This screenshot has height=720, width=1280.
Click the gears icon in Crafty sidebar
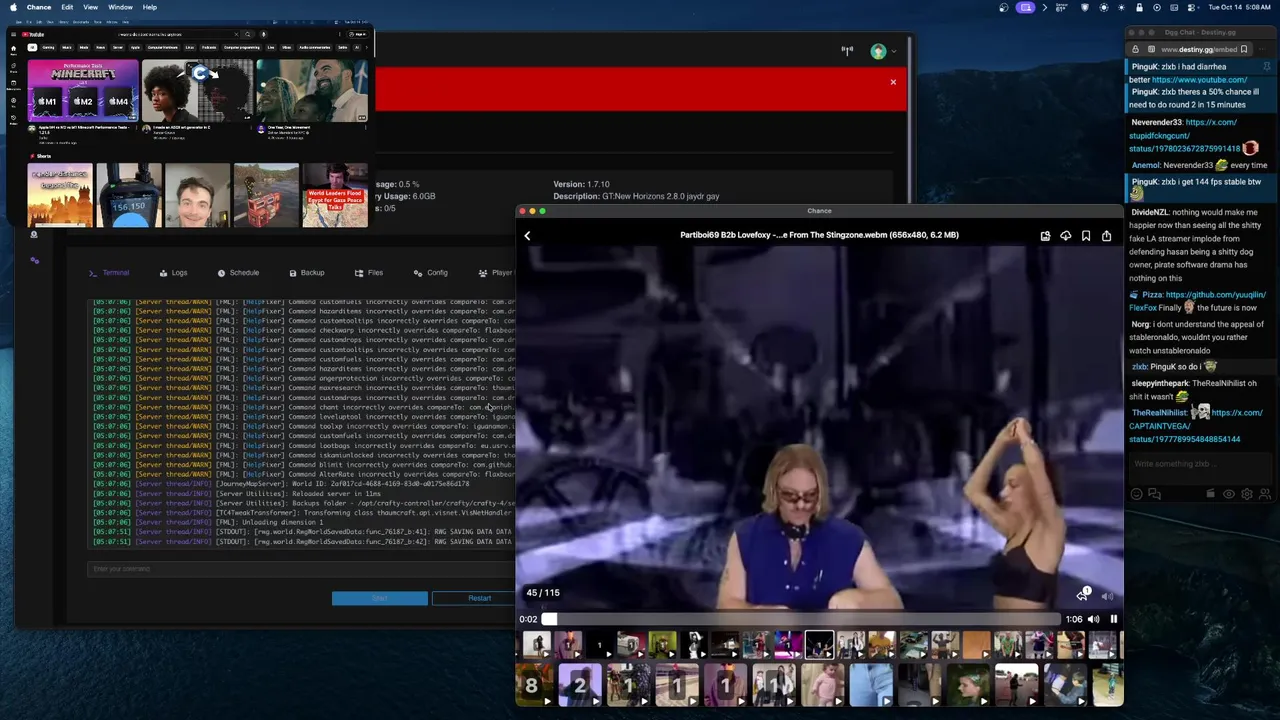[35, 260]
